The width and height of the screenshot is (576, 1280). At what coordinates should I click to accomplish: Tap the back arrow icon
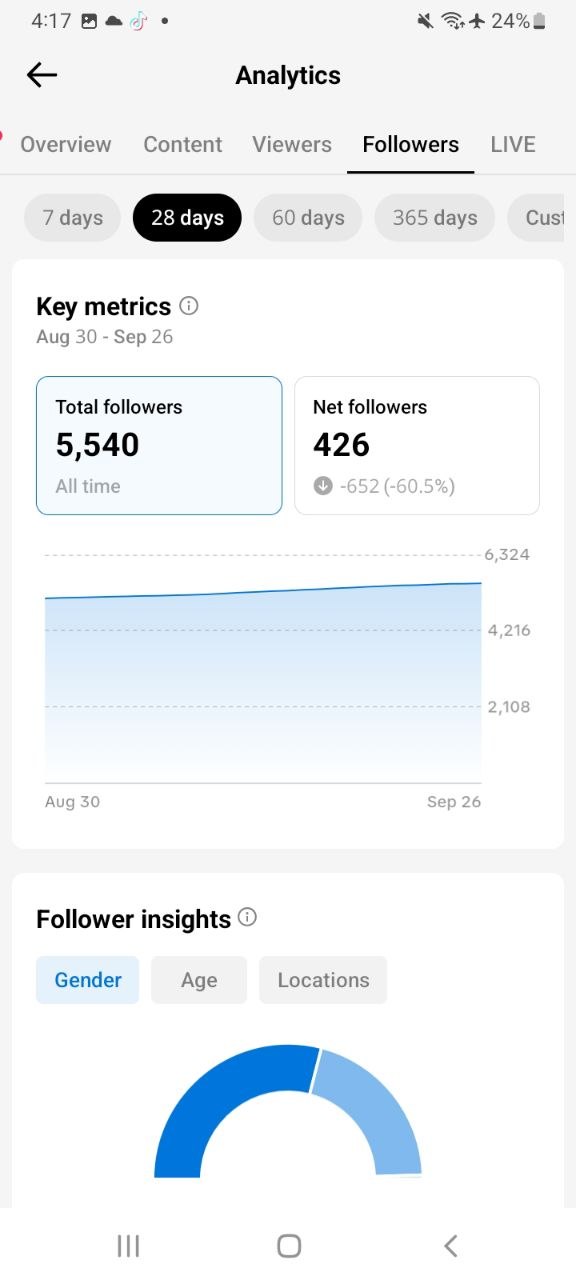42,75
